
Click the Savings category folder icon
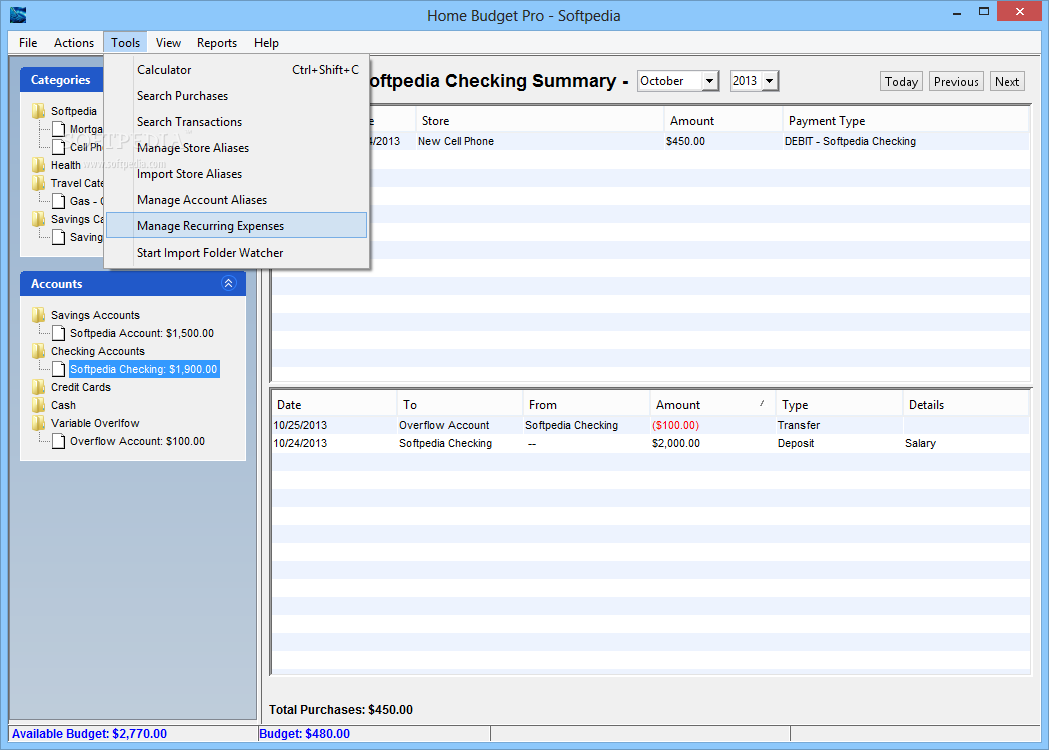pyautogui.click(x=38, y=219)
